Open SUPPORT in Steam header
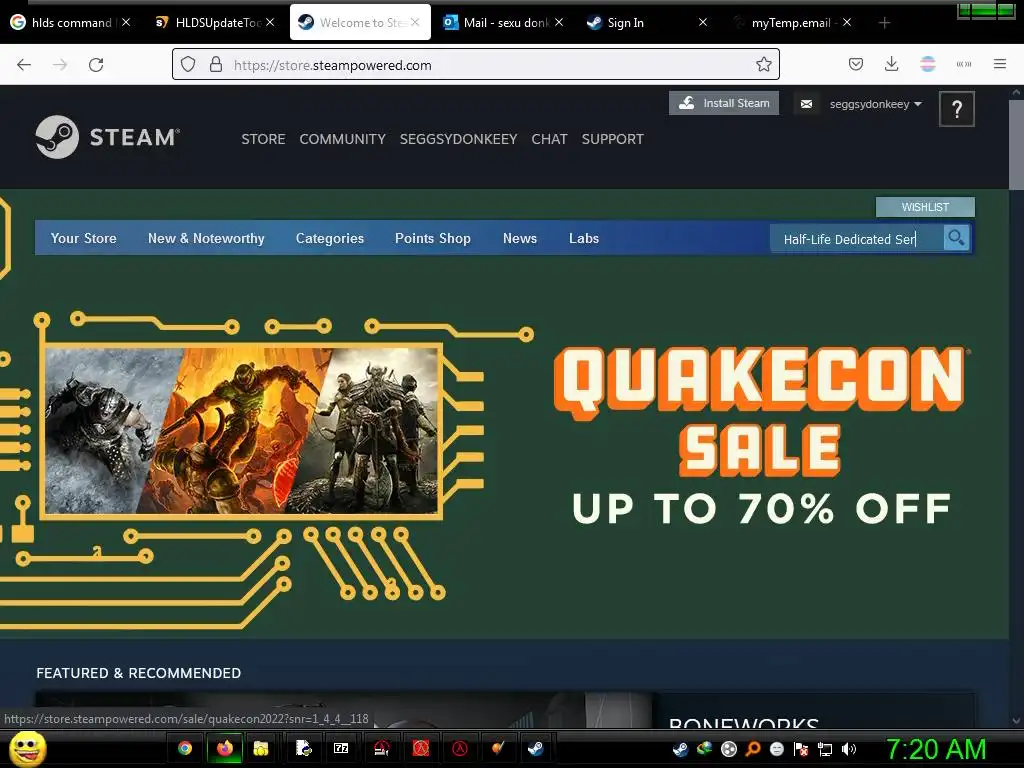The width and height of the screenshot is (1024, 768). click(613, 139)
